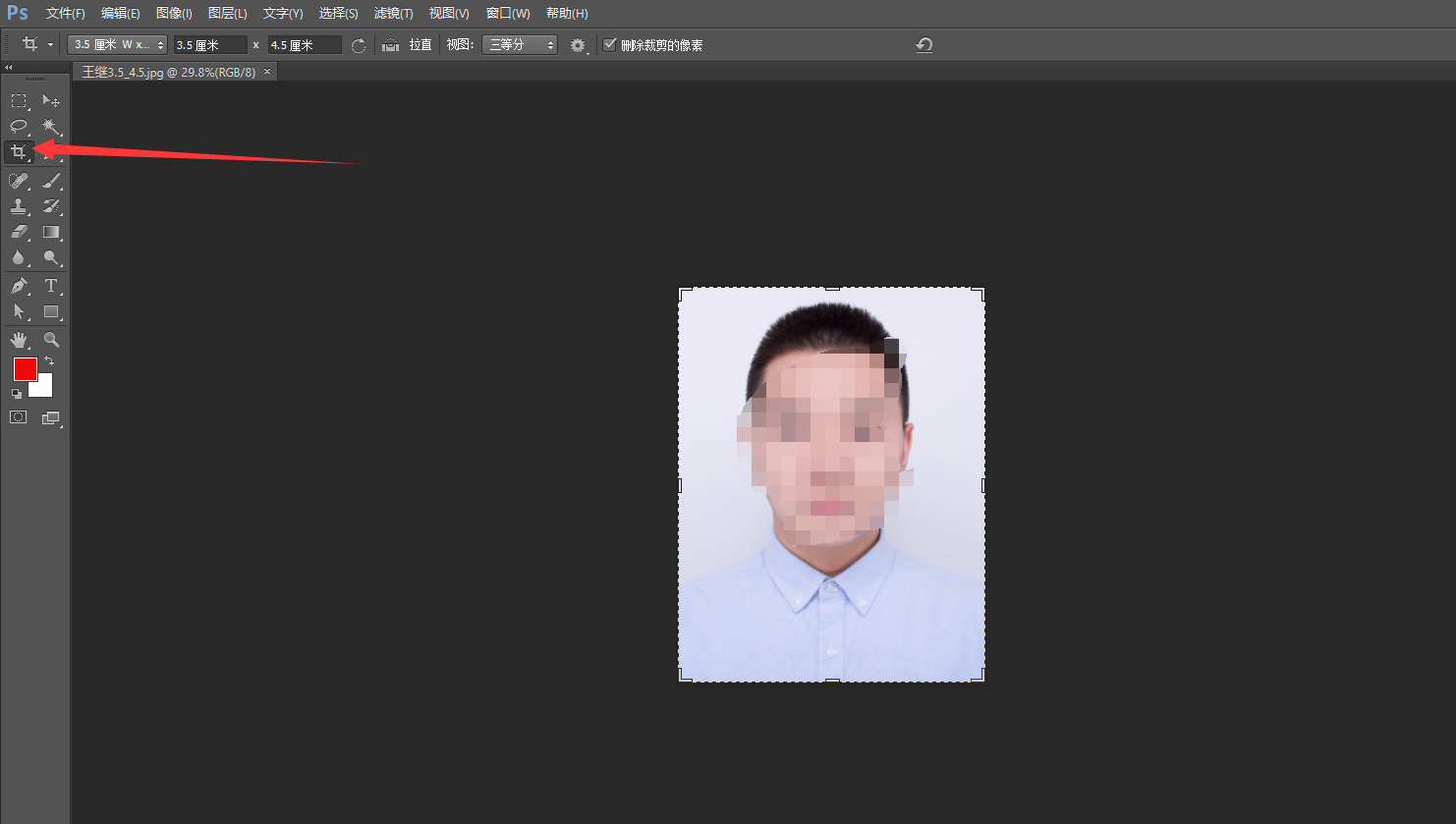Select the Pen tool

click(x=18, y=285)
